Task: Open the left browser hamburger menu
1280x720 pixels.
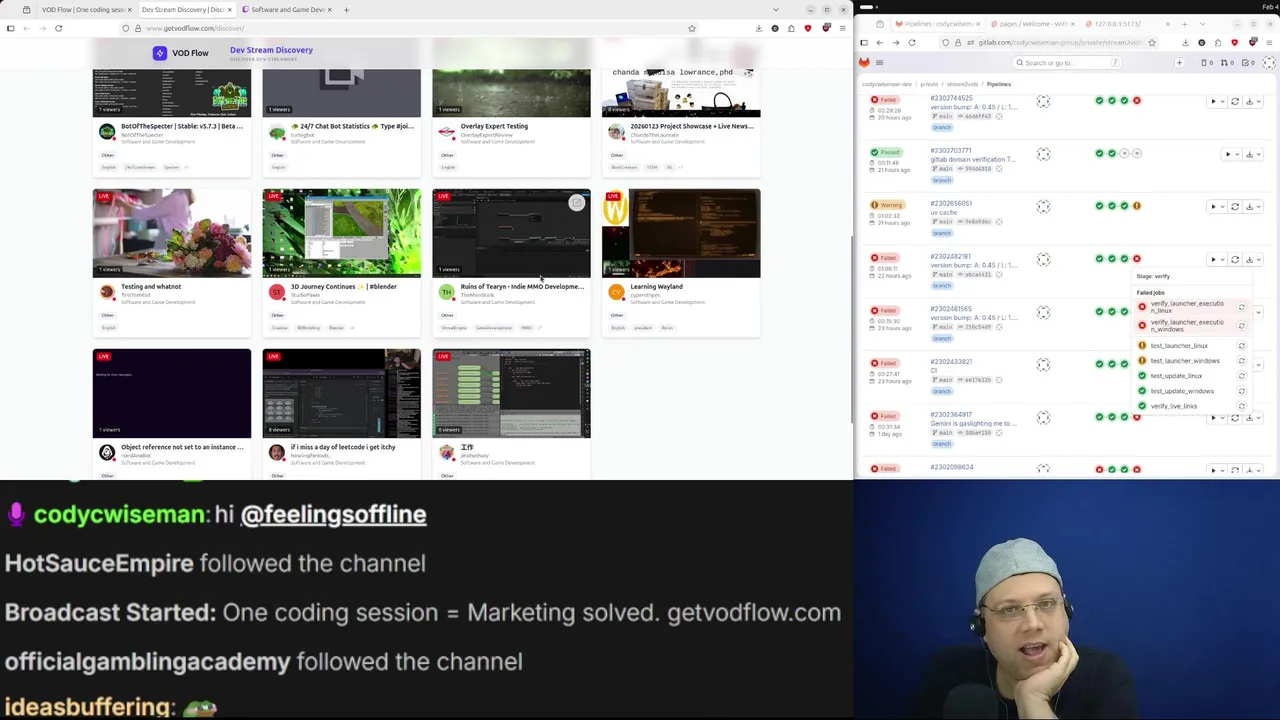Action: point(843,28)
